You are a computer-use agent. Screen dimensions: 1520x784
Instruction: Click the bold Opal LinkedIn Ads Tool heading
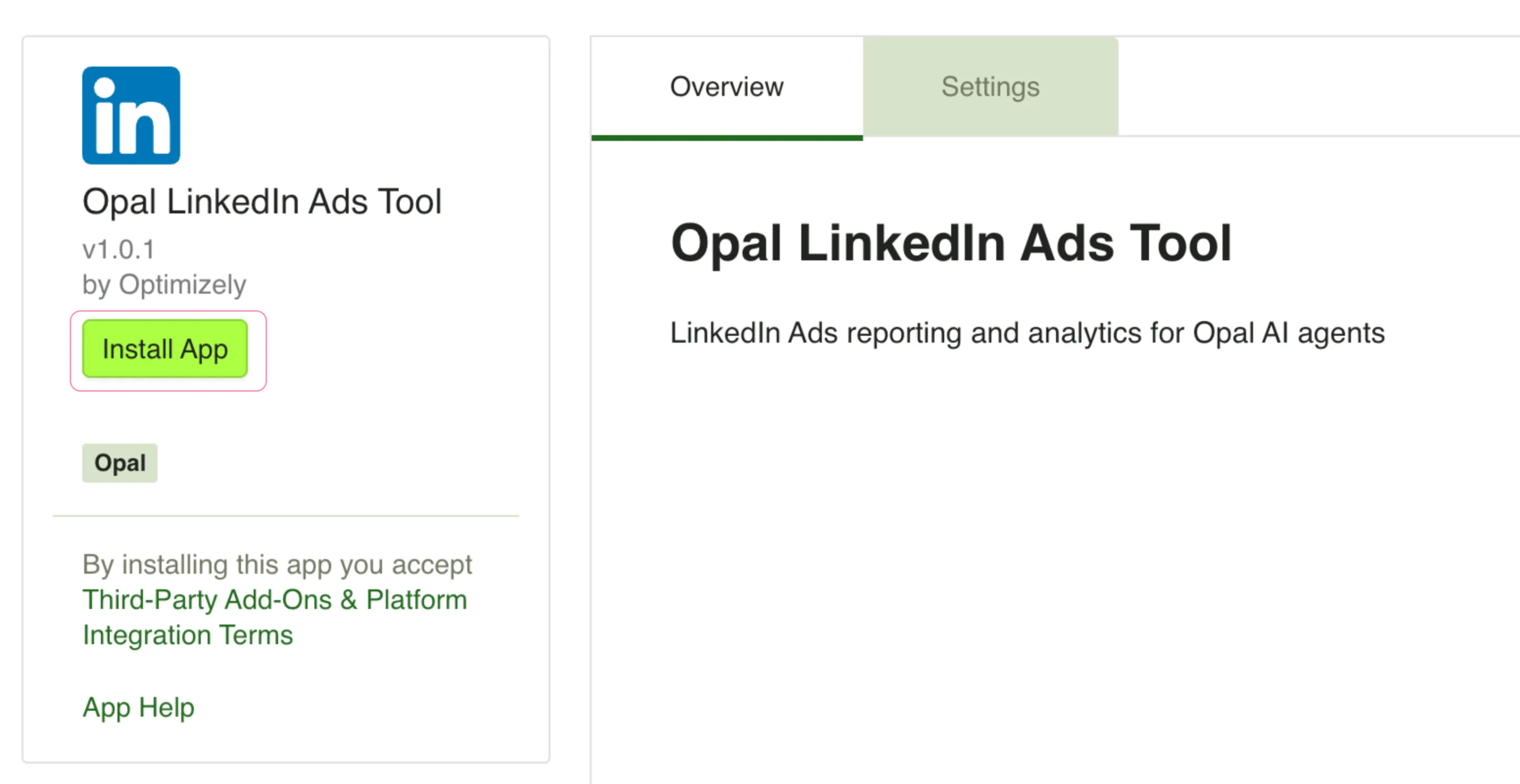coord(951,243)
